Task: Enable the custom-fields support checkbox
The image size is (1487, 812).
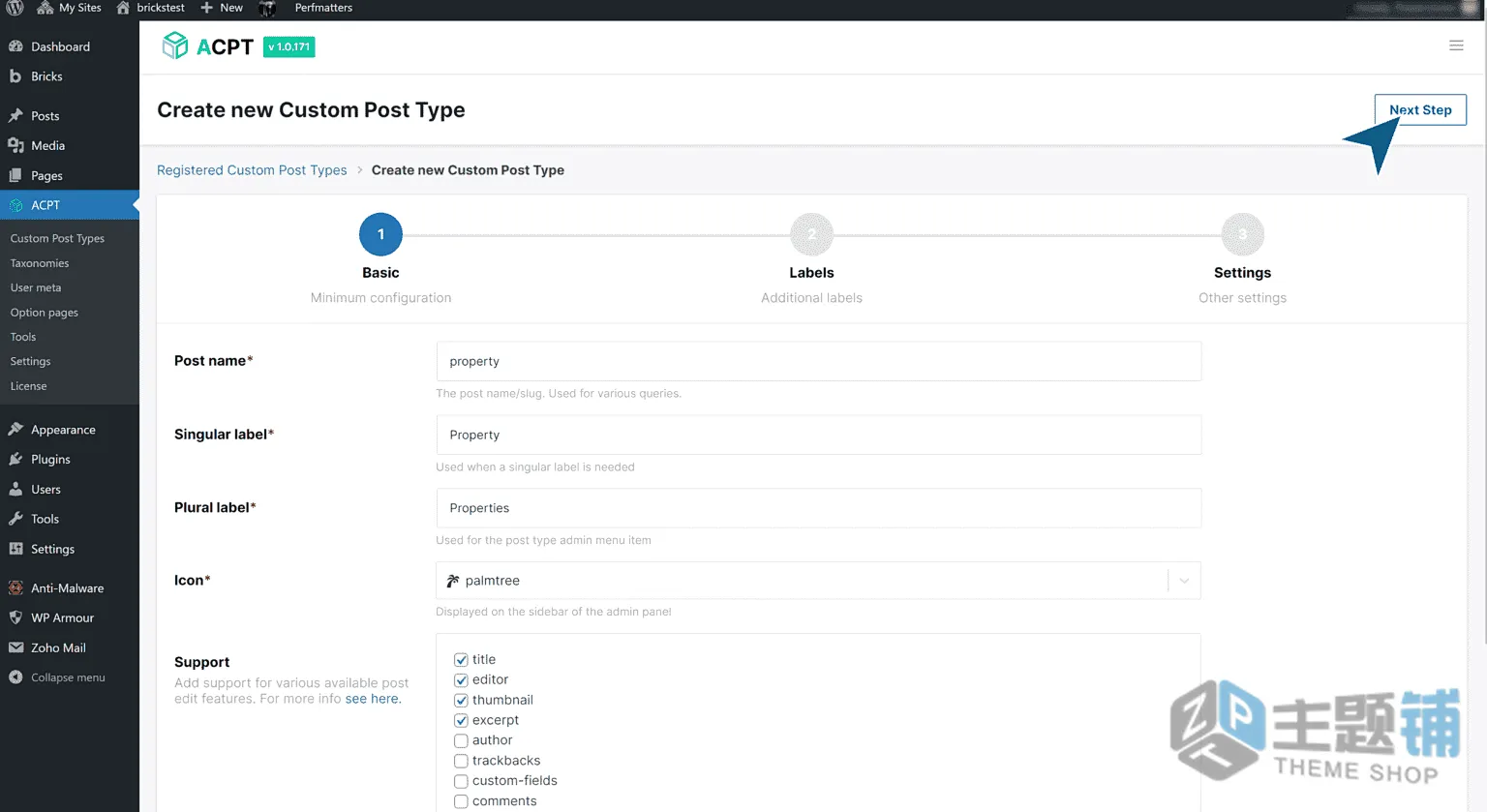Action: click(x=461, y=781)
